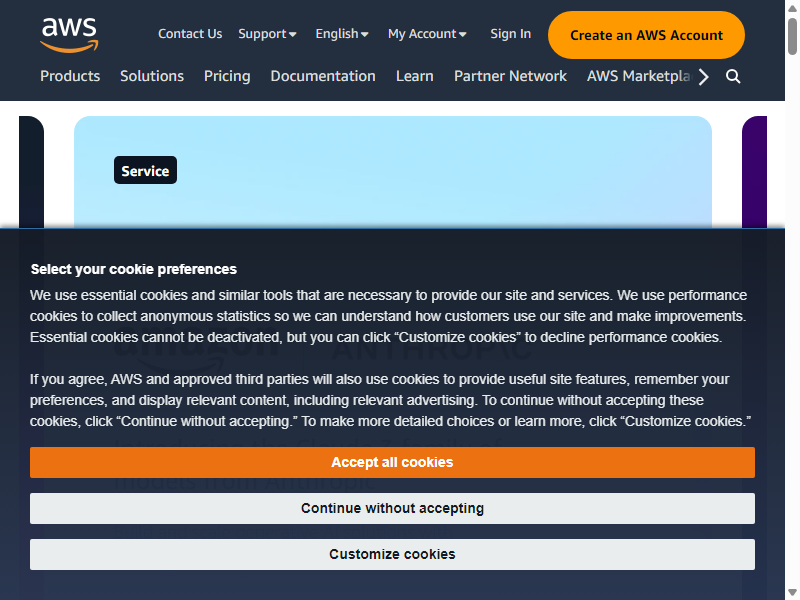Open the Products menu

[70, 76]
